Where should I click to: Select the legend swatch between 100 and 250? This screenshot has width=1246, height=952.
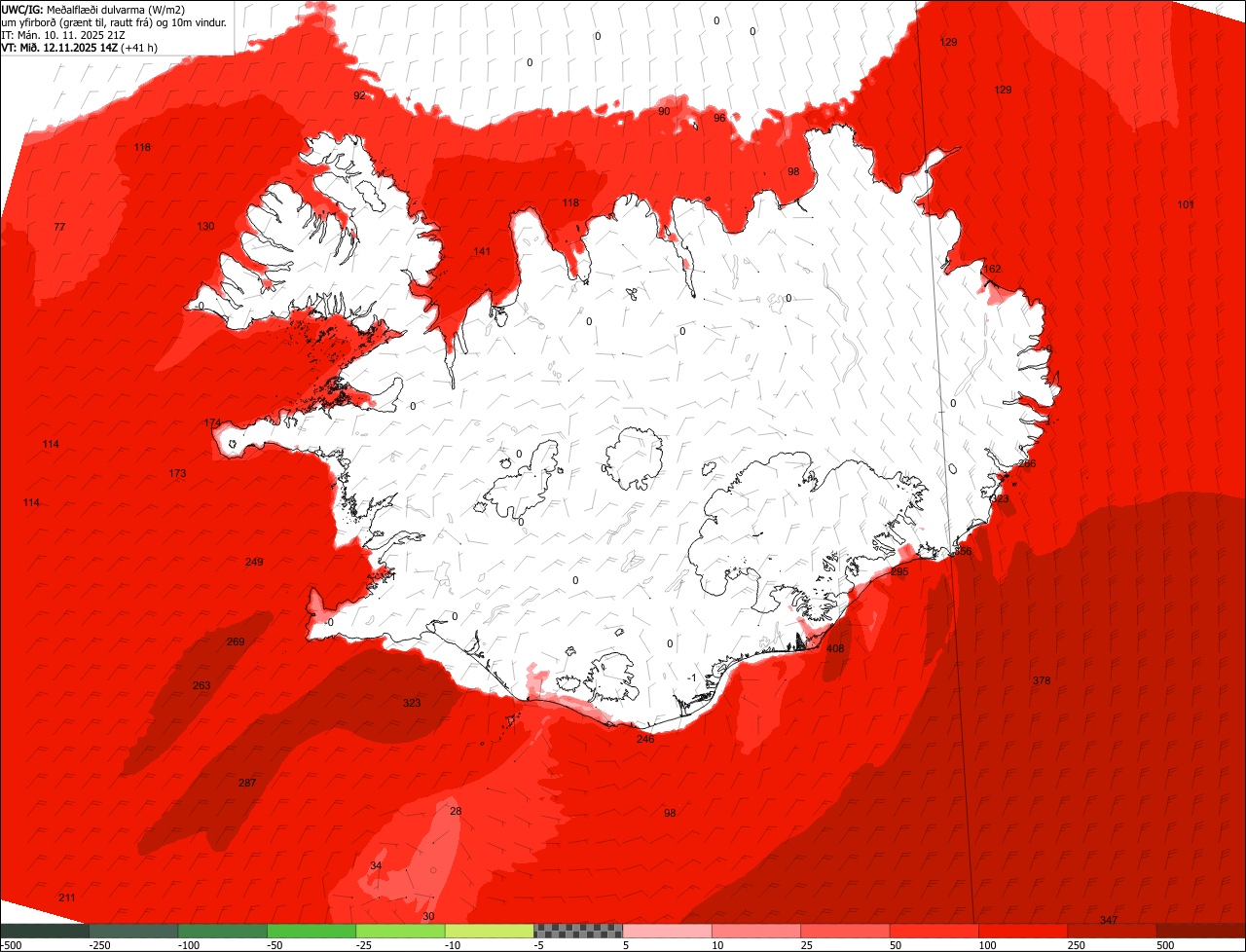(1023, 931)
